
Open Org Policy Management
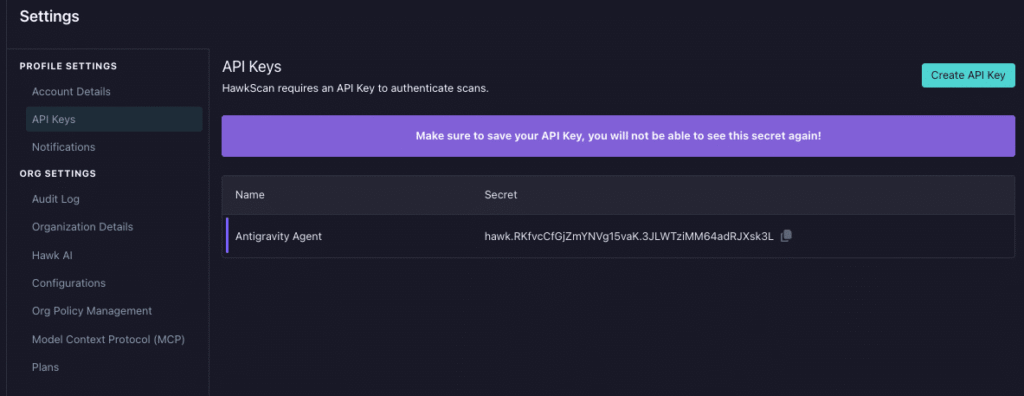point(91,311)
